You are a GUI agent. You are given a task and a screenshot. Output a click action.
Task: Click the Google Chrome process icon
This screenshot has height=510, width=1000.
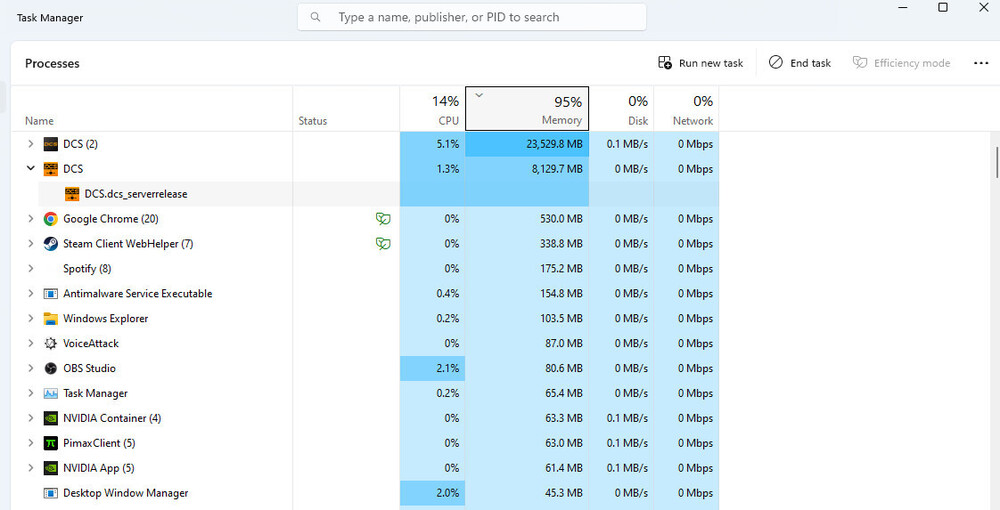tap(51, 219)
